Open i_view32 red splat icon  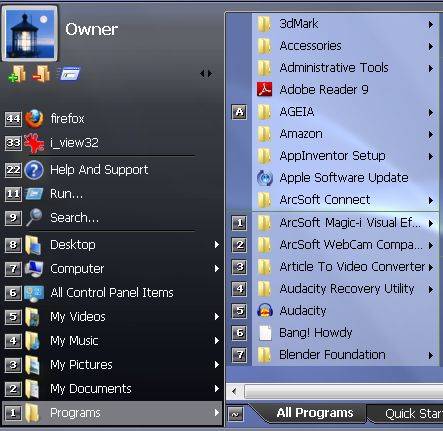click(x=34, y=143)
